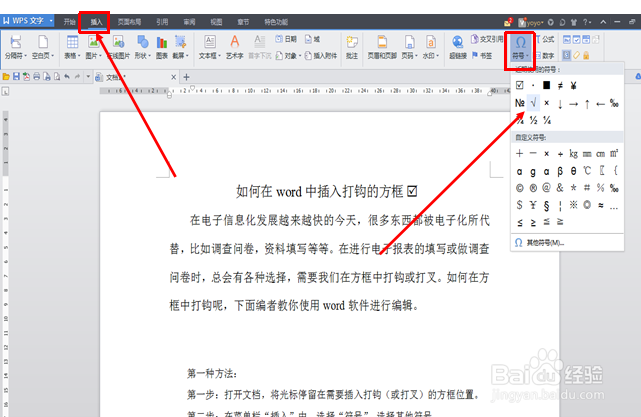Add a bookmark with 书签
641x417 pixels.
(x=482, y=55)
